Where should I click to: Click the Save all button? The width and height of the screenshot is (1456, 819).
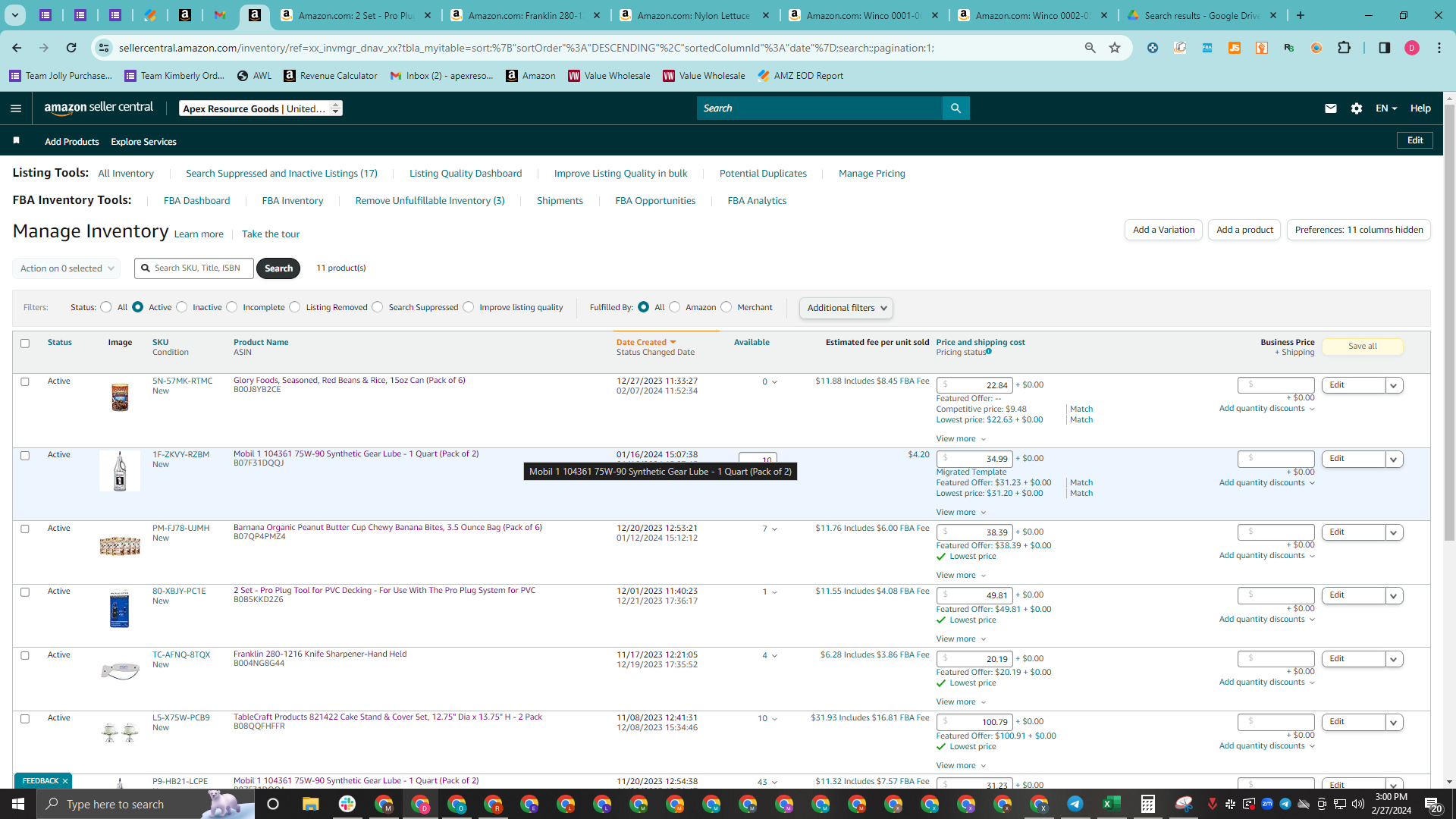(1362, 347)
